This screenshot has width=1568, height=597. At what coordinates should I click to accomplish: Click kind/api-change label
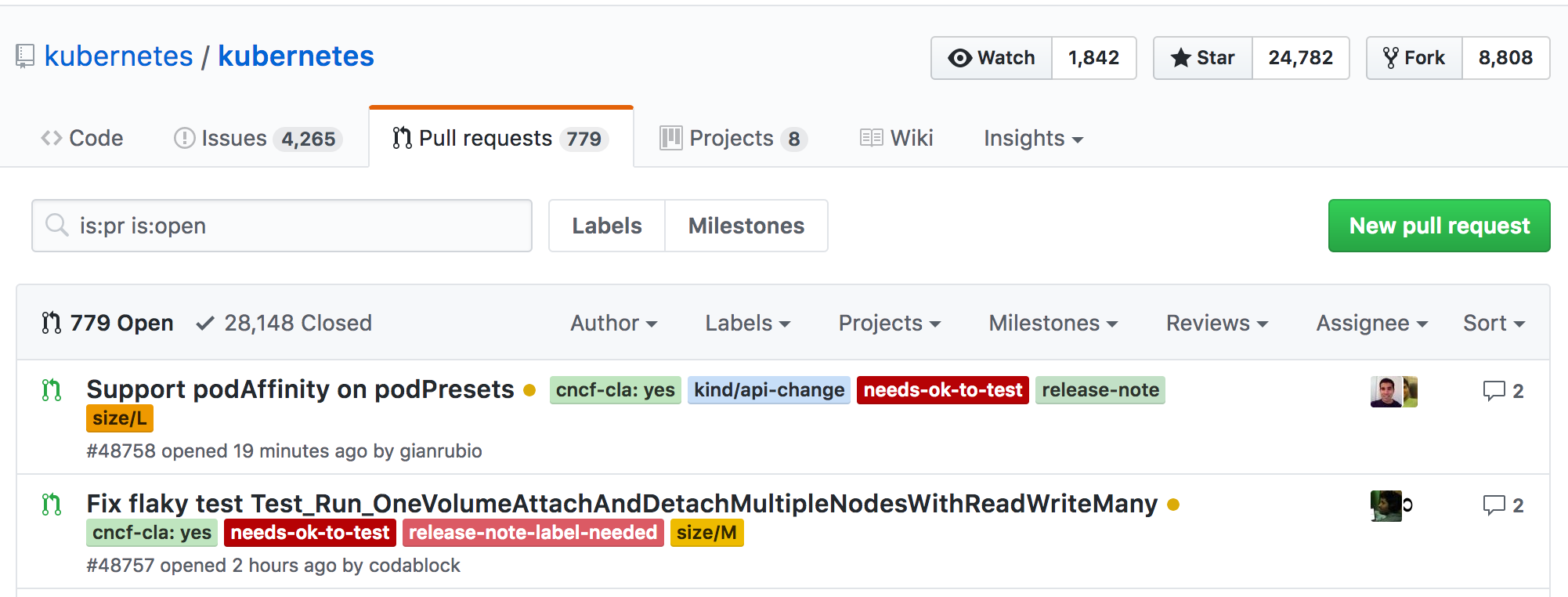coord(769,390)
